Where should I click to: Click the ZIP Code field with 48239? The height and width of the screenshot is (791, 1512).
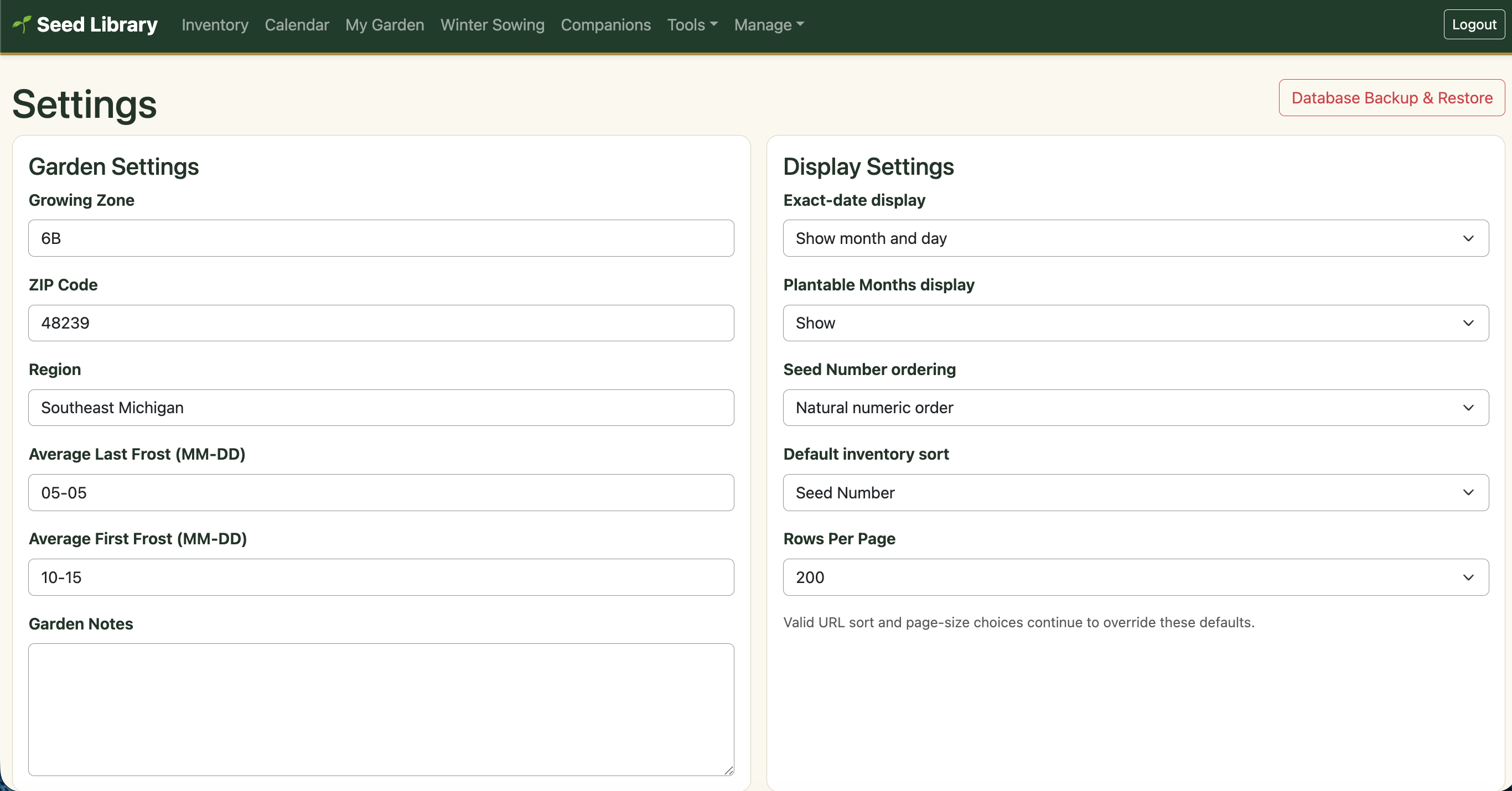[x=381, y=322]
